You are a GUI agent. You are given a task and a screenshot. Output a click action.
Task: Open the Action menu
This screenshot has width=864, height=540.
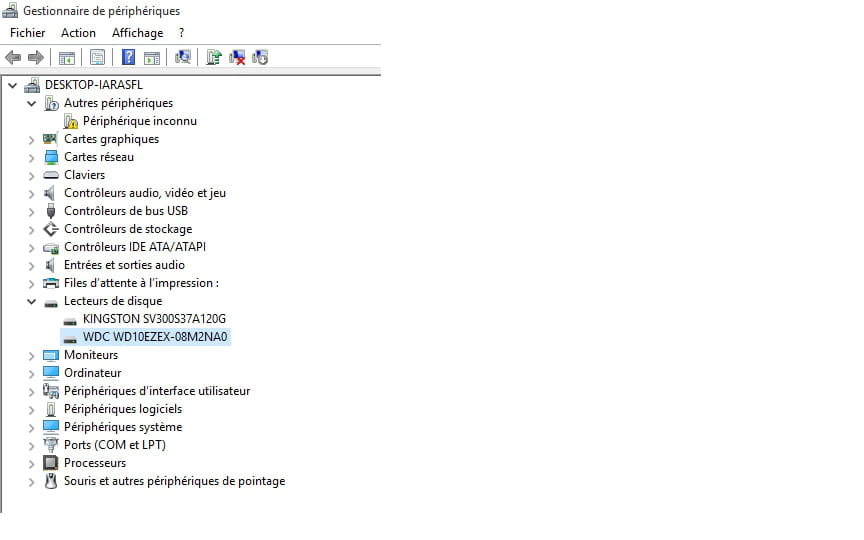click(x=78, y=33)
